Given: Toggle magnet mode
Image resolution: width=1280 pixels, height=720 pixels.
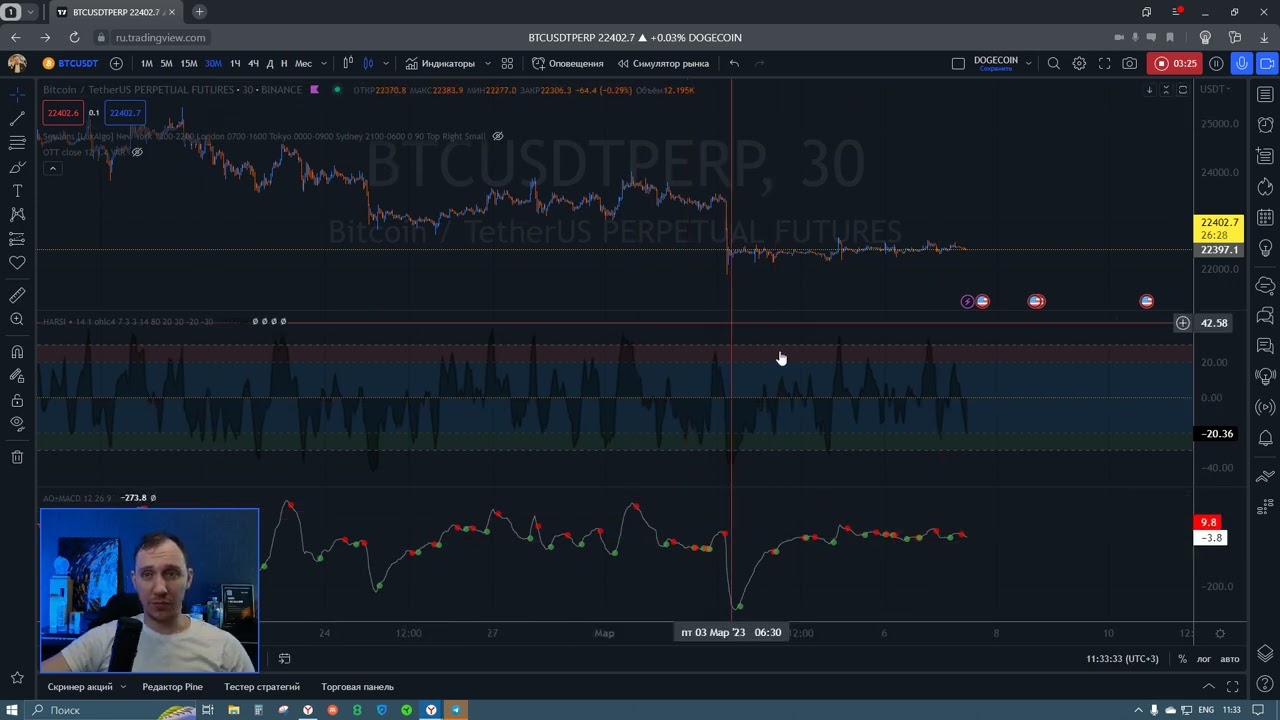Looking at the screenshot, I should (17, 352).
